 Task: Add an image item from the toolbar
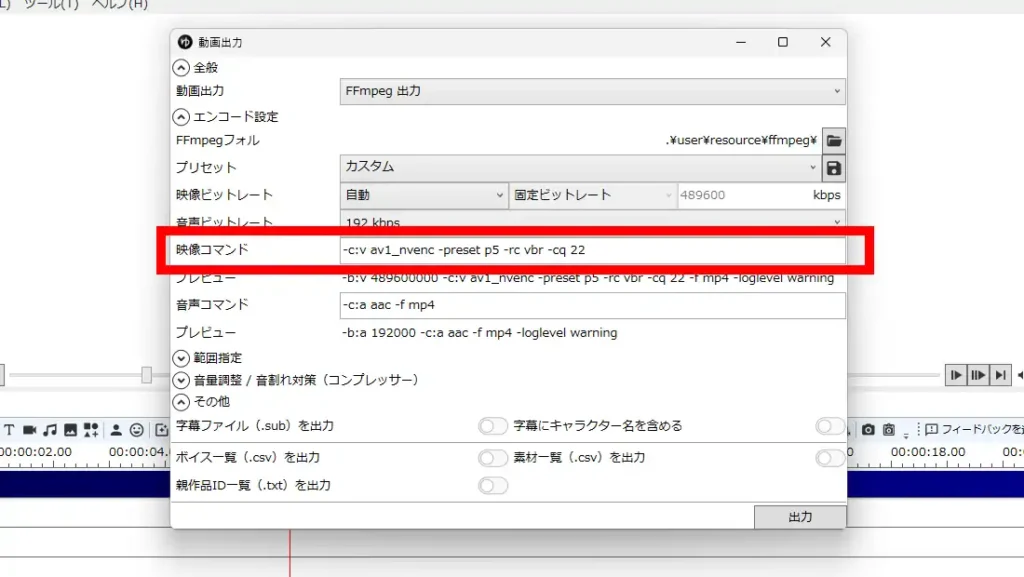(x=70, y=430)
